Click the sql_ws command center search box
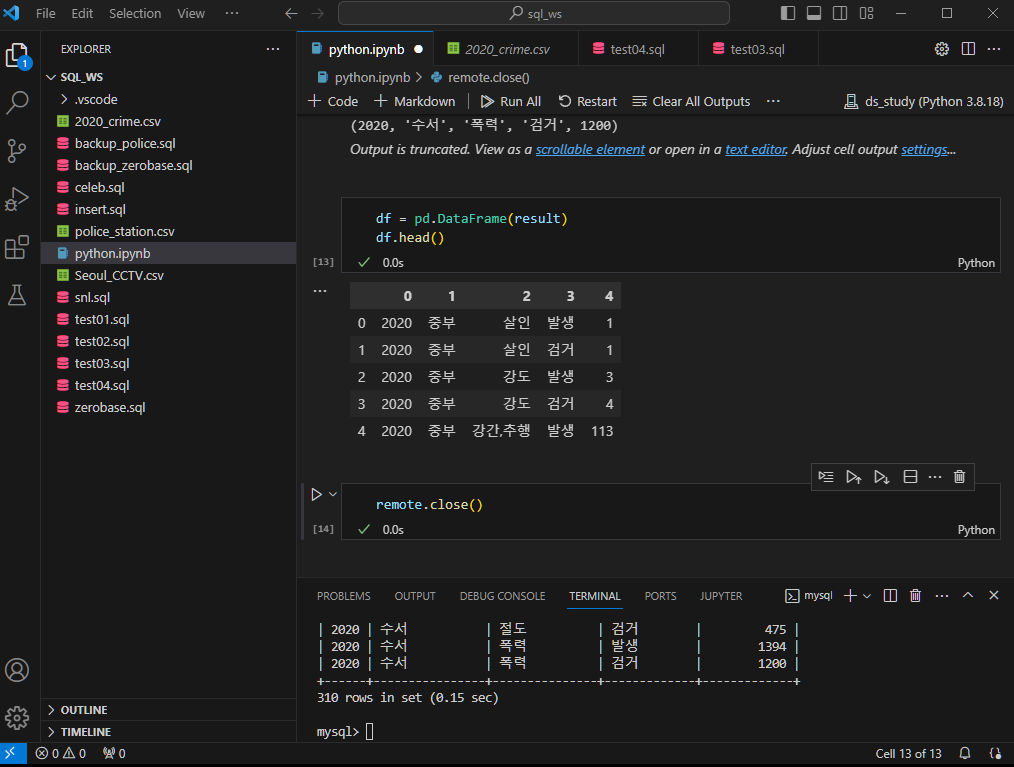 534,13
